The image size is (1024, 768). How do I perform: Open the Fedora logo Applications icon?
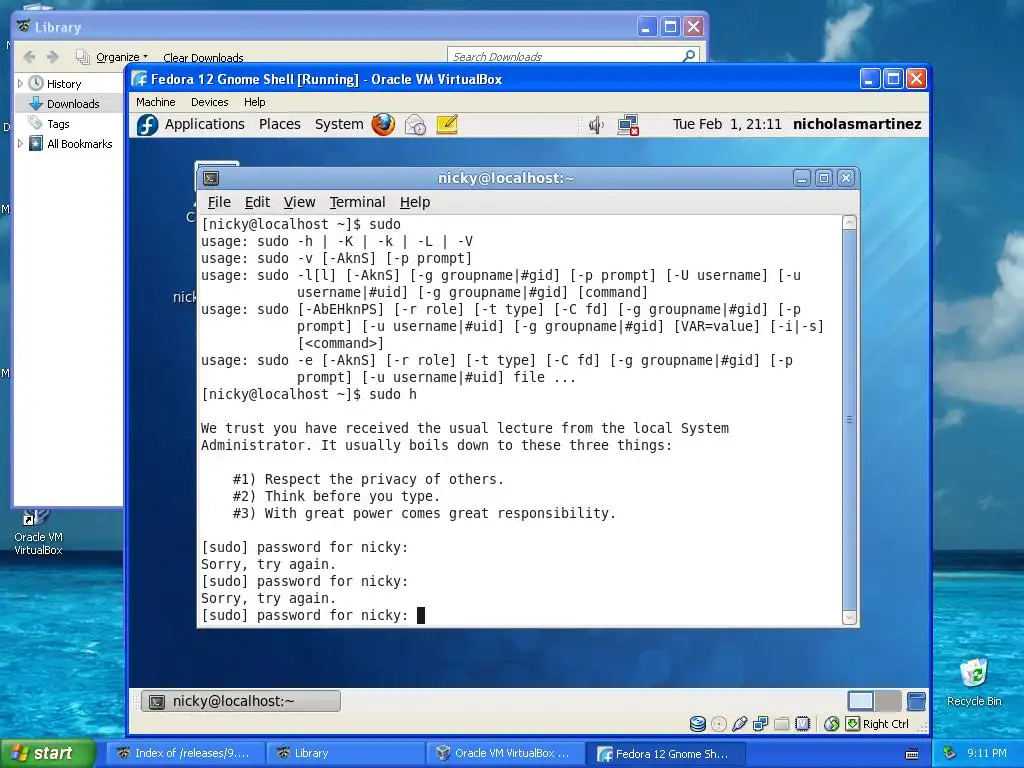[x=148, y=125]
